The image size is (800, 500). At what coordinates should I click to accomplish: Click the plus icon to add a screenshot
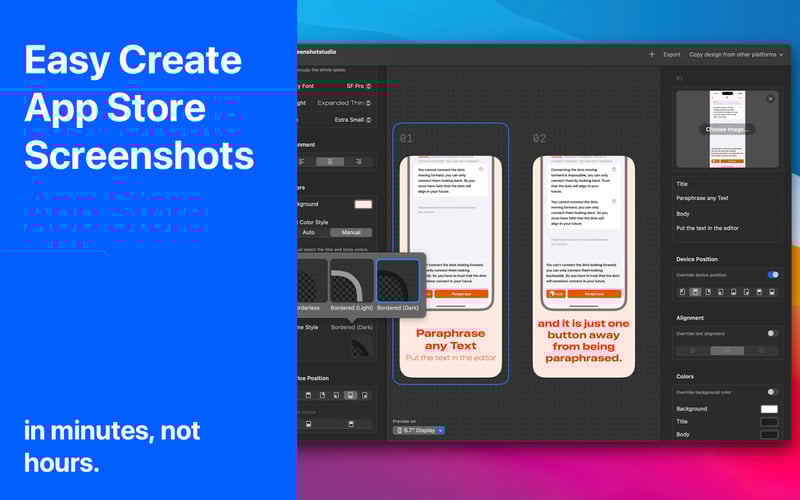coord(652,54)
